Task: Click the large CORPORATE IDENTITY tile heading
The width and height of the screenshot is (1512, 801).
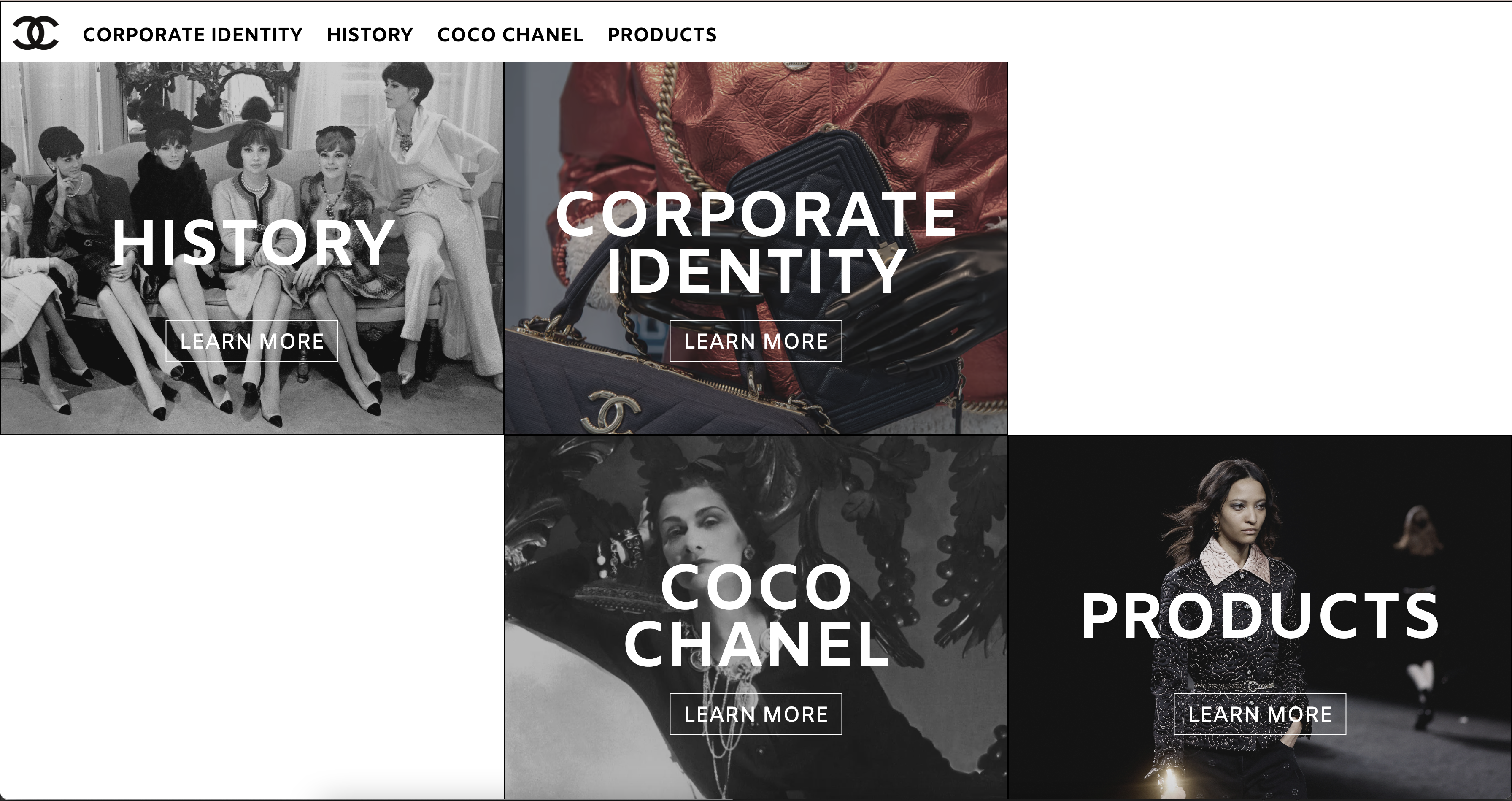Action: (x=756, y=242)
